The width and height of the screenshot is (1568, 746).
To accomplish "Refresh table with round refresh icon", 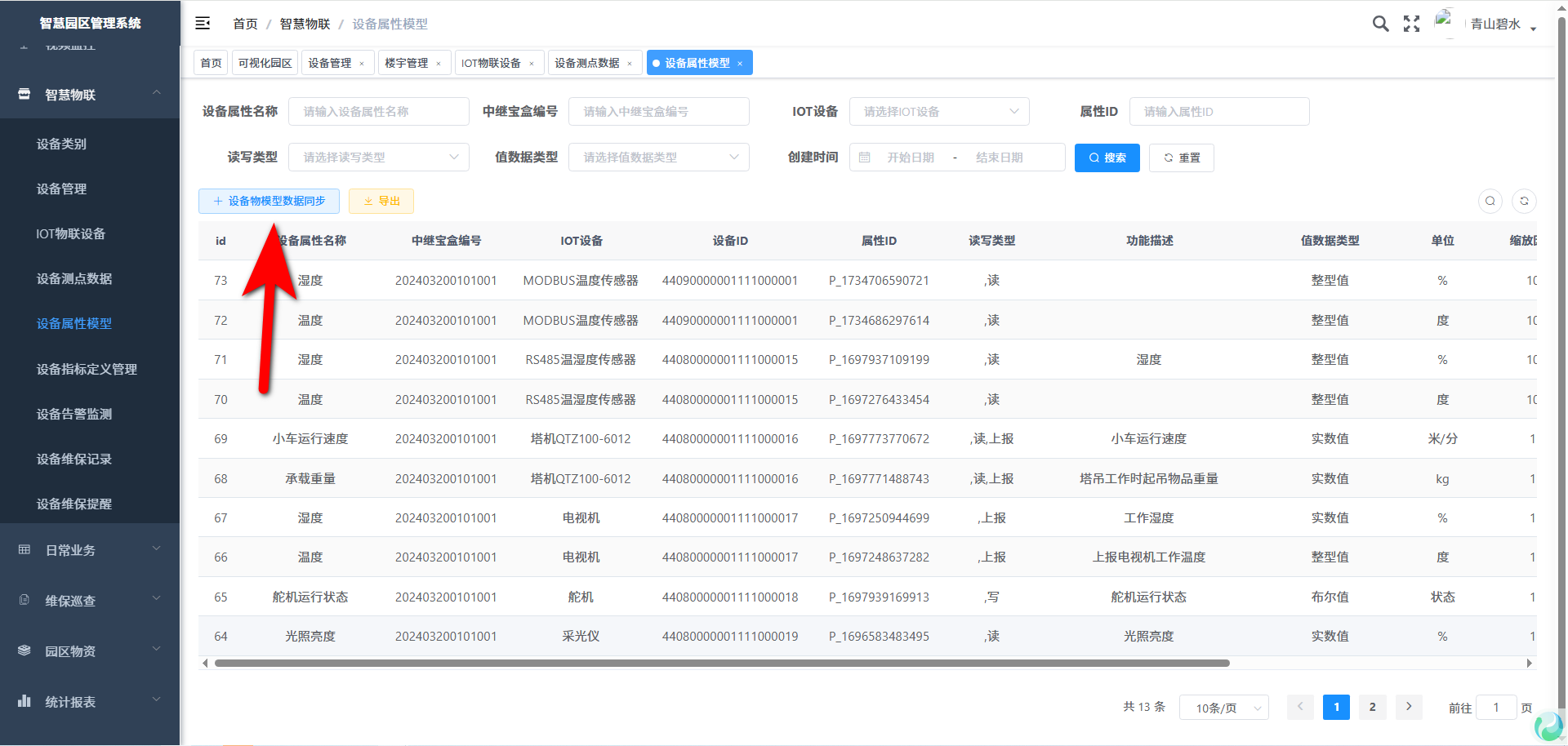I will [1524, 201].
